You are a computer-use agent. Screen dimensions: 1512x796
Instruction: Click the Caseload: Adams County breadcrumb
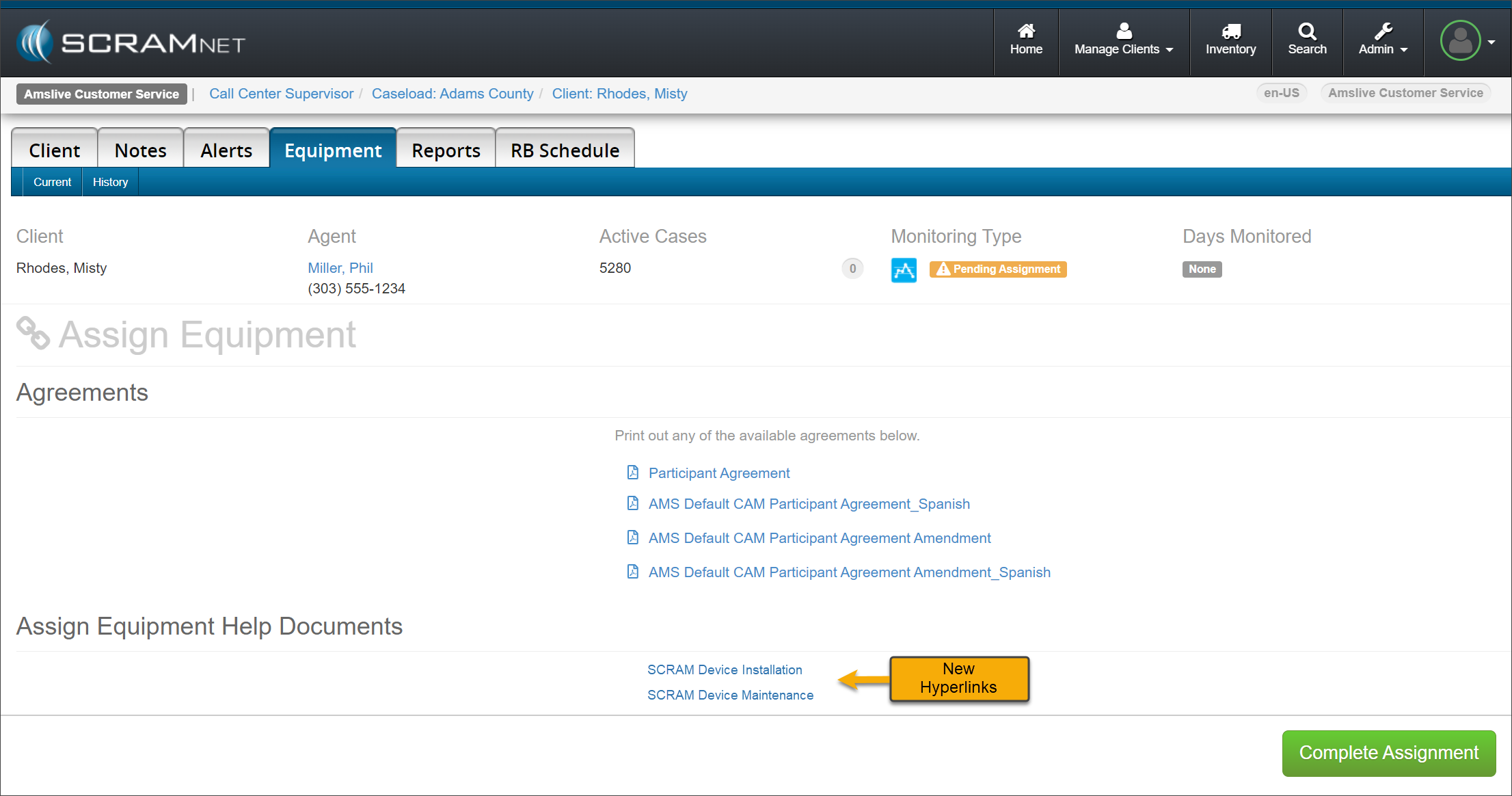pos(452,94)
